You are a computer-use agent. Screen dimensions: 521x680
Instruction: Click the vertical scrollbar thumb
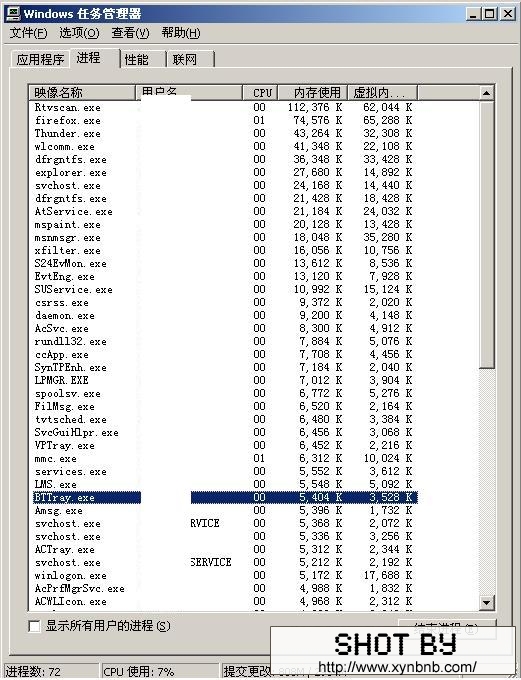487,235
